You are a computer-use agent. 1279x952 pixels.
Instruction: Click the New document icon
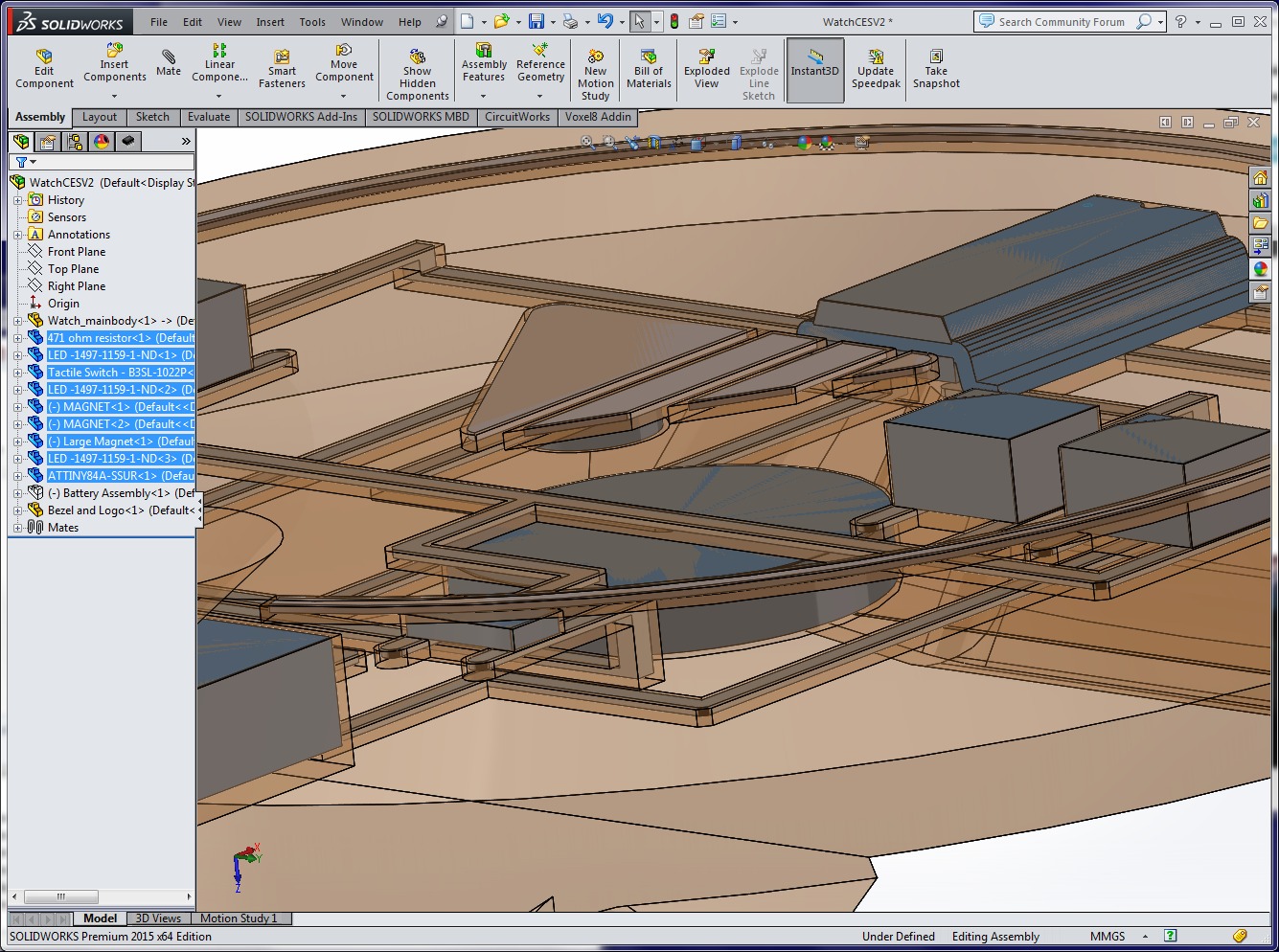467,21
